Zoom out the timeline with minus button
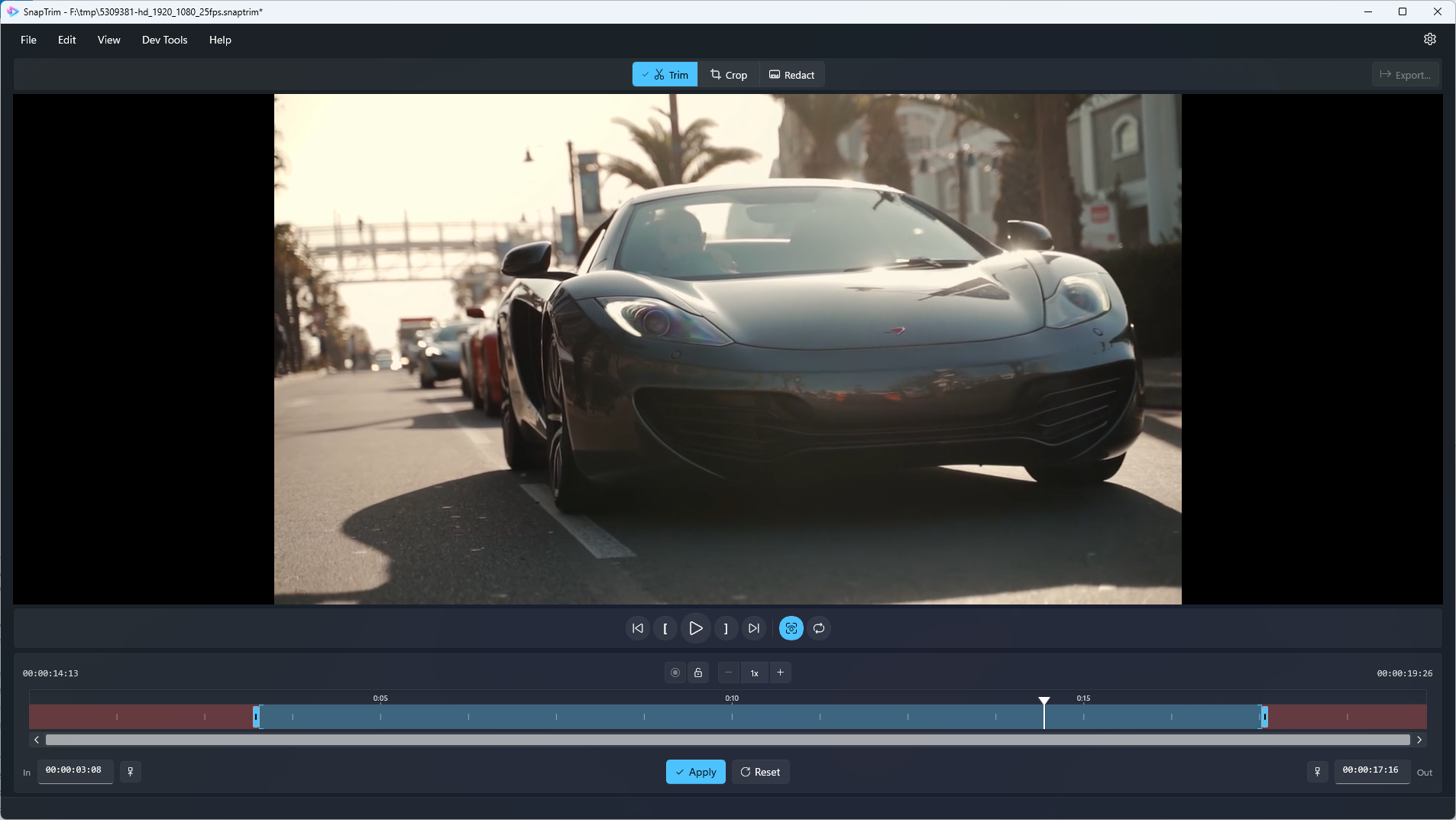Viewport: 1456px width, 820px height. (x=729, y=673)
